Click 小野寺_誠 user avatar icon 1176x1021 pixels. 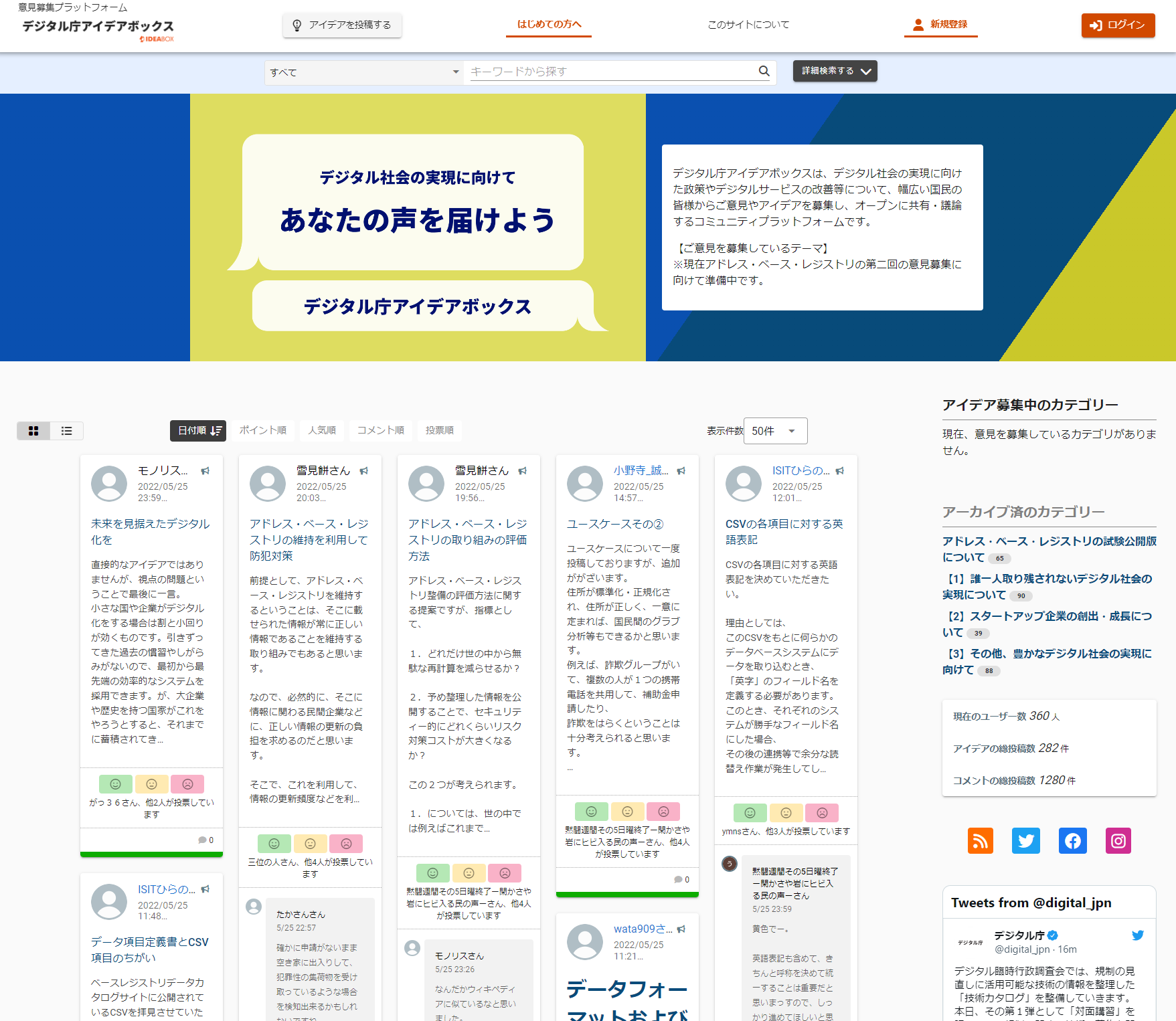[x=585, y=484]
